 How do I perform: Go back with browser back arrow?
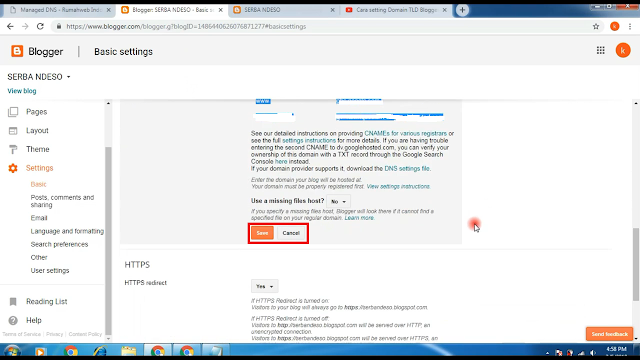[x=10, y=27]
